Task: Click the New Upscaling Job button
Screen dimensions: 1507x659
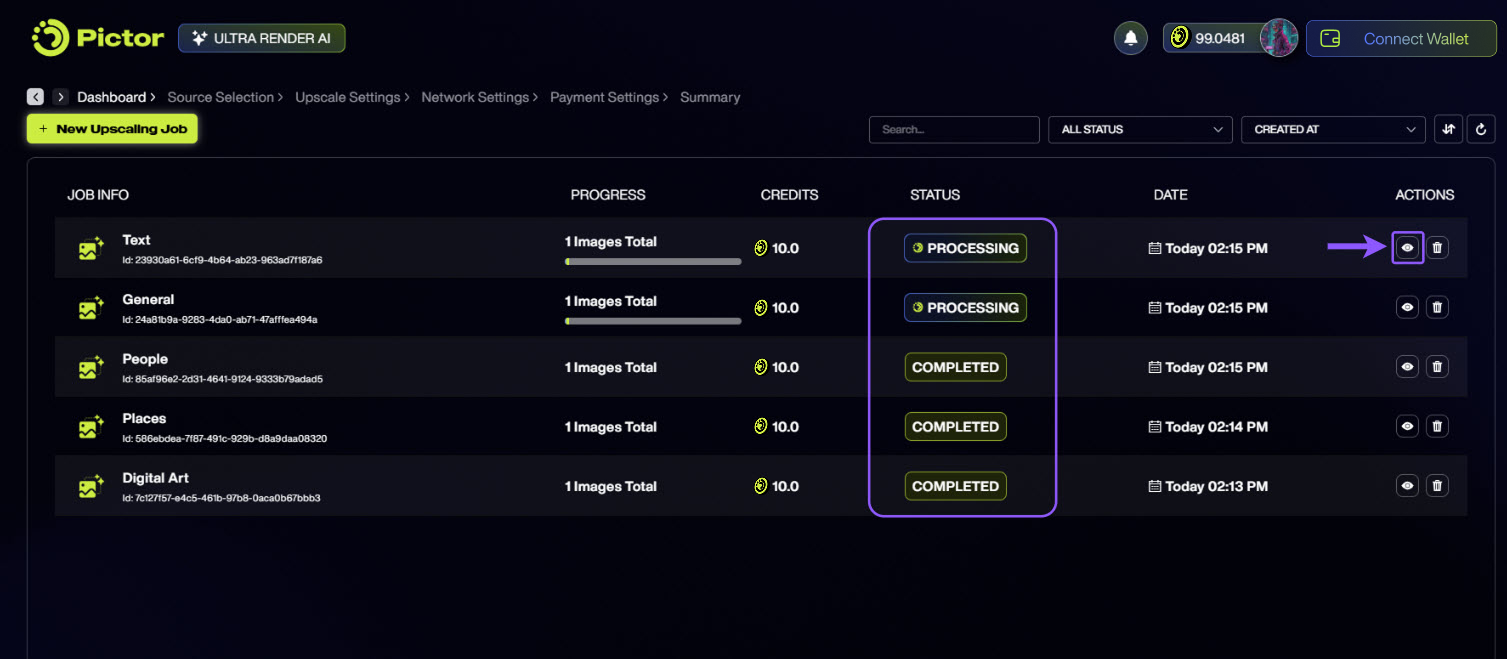Action: (112, 129)
